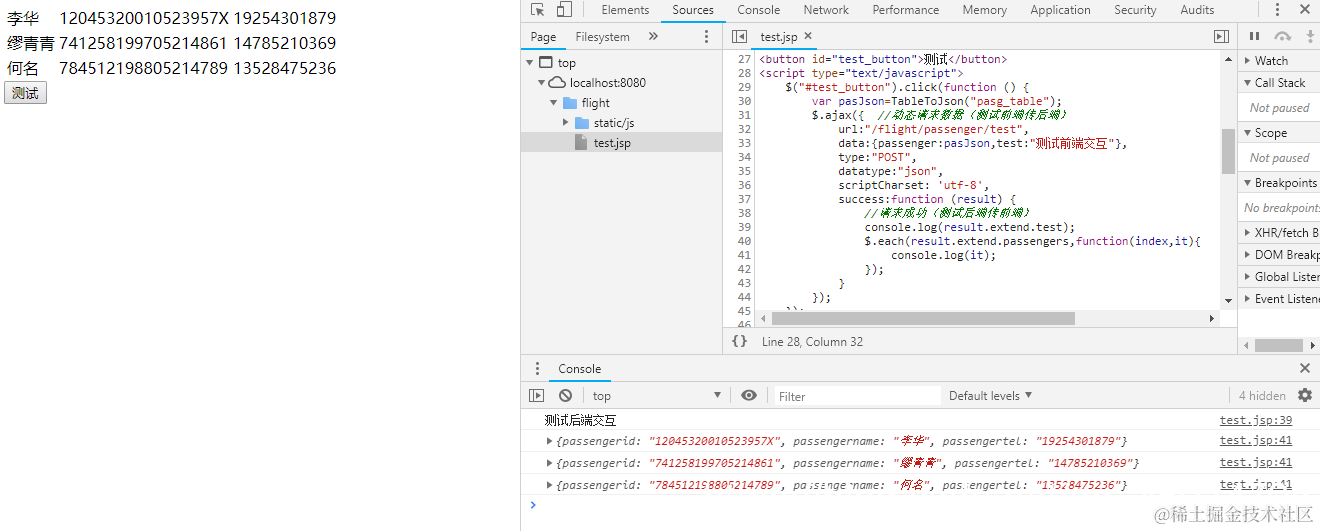Click the 测试 button on the page
The image size is (1320, 531).
(x=25, y=93)
